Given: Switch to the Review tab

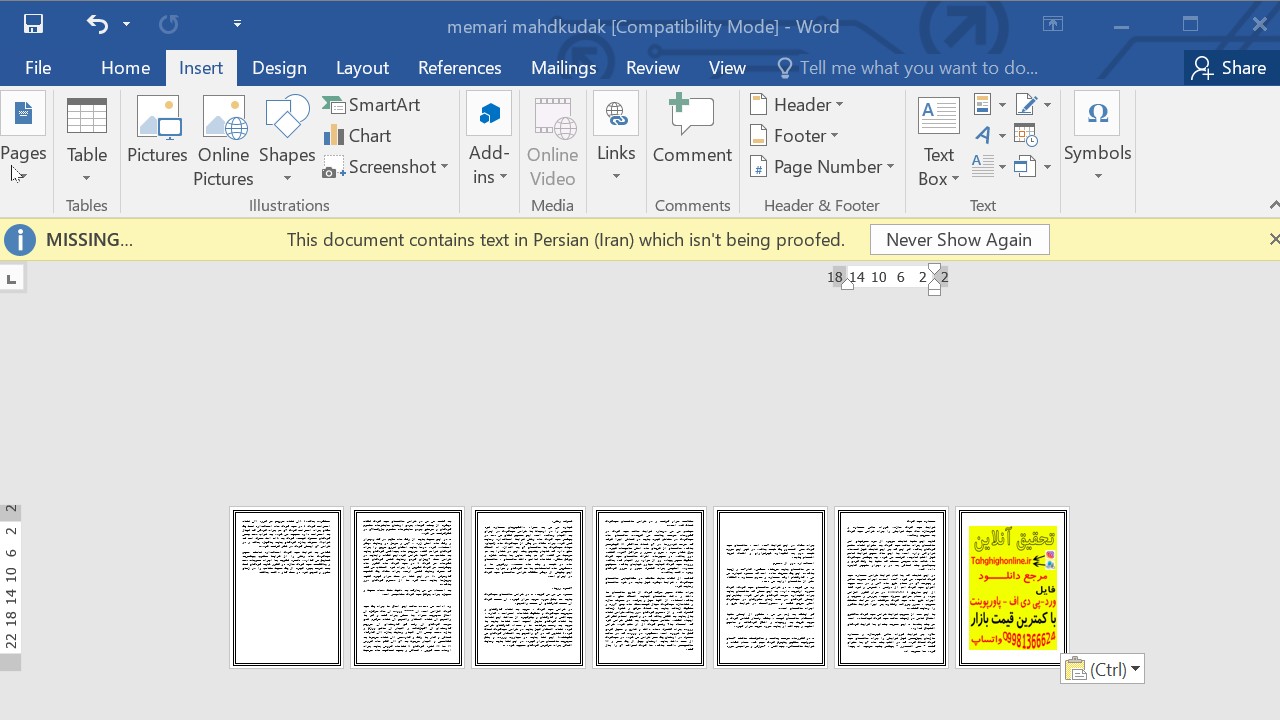Looking at the screenshot, I should (653, 68).
